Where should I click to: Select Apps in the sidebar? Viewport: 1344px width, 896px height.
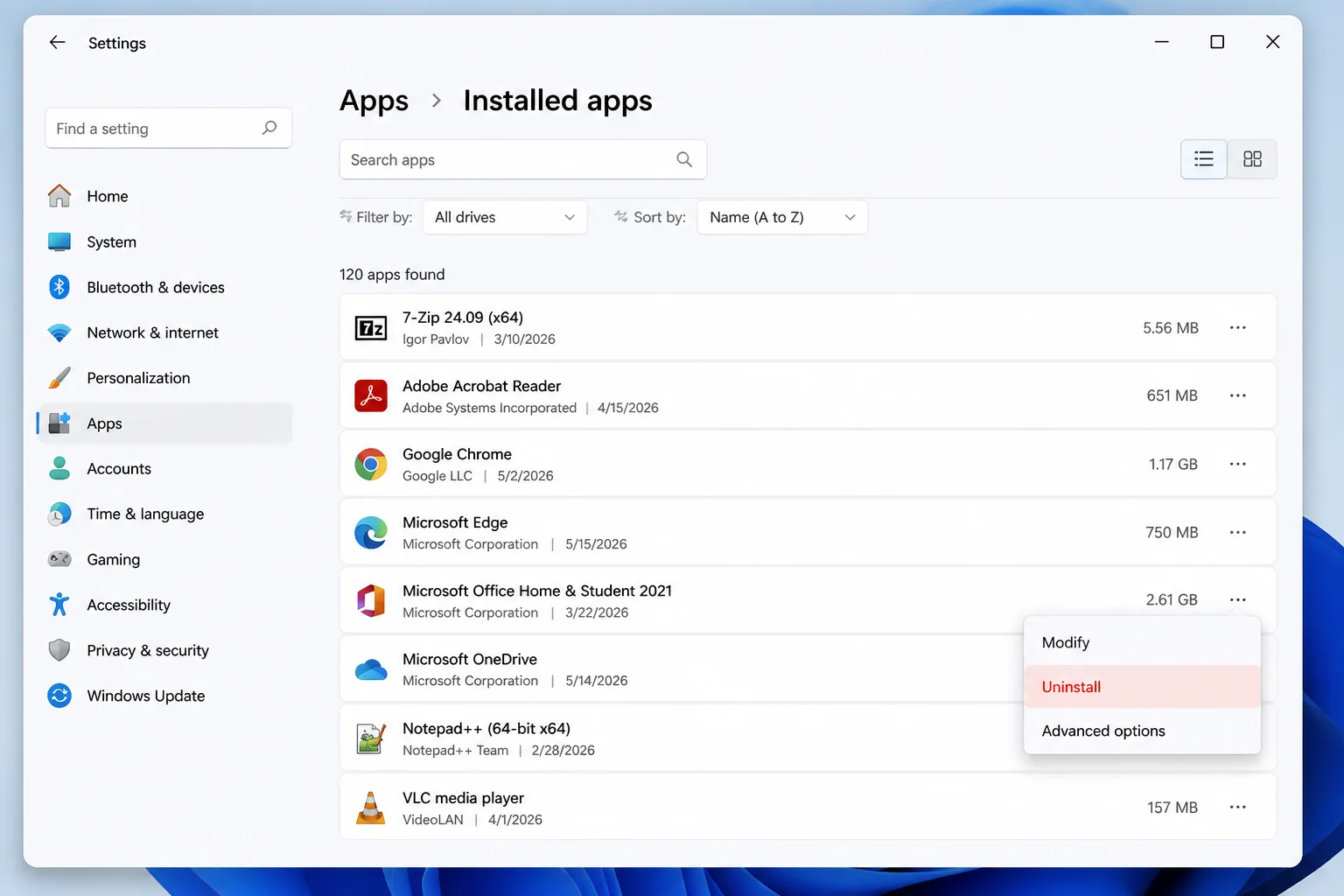(x=164, y=423)
